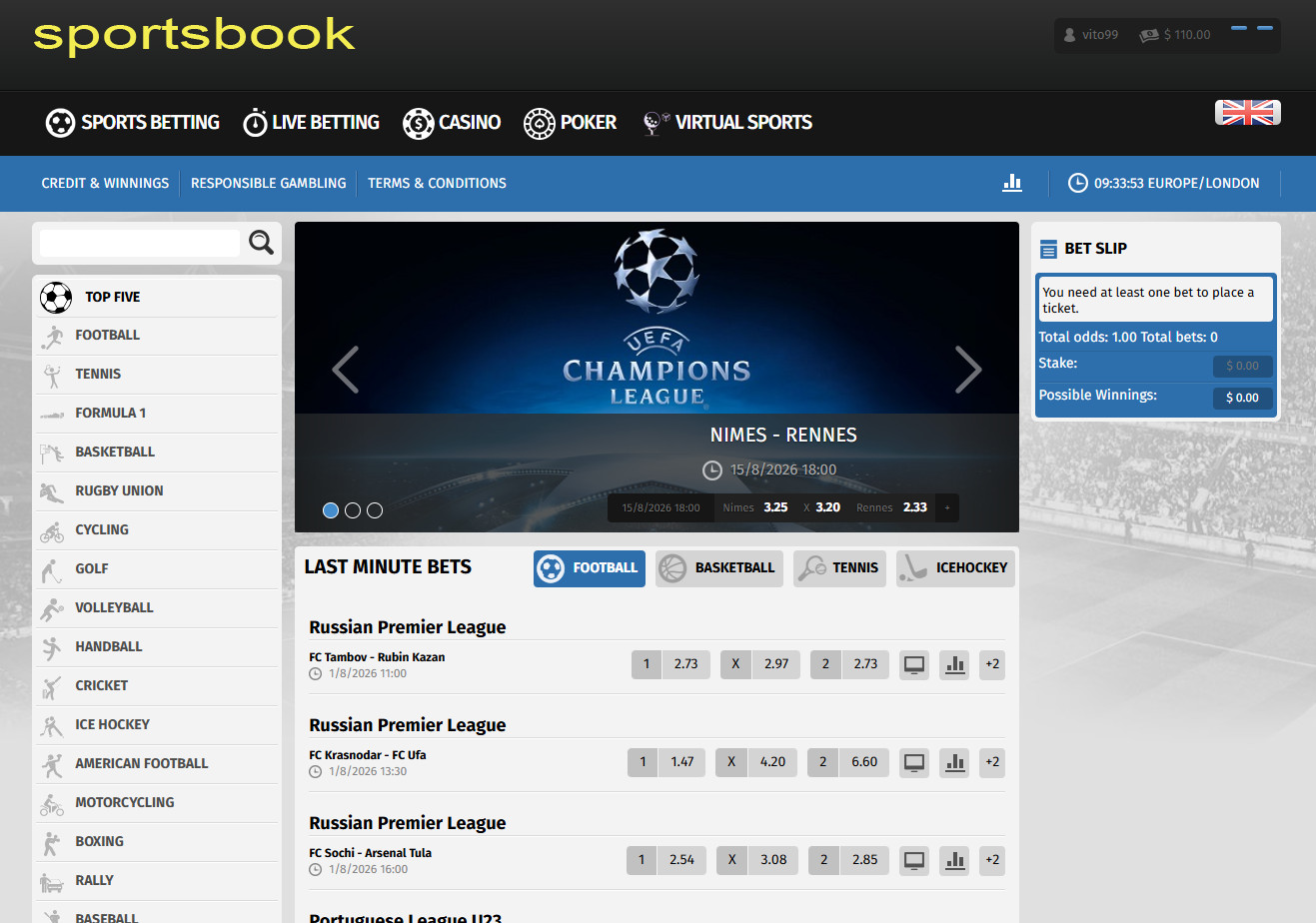Select Volleyball in sports sidebar
The height and width of the screenshot is (923, 1316).
click(157, 608)
